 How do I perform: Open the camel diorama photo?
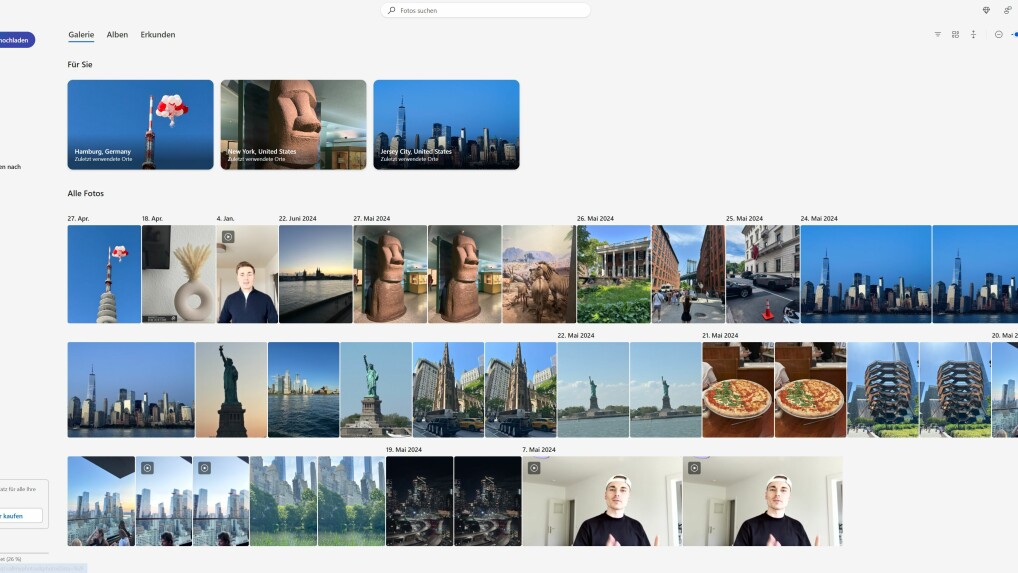point(539,274)
